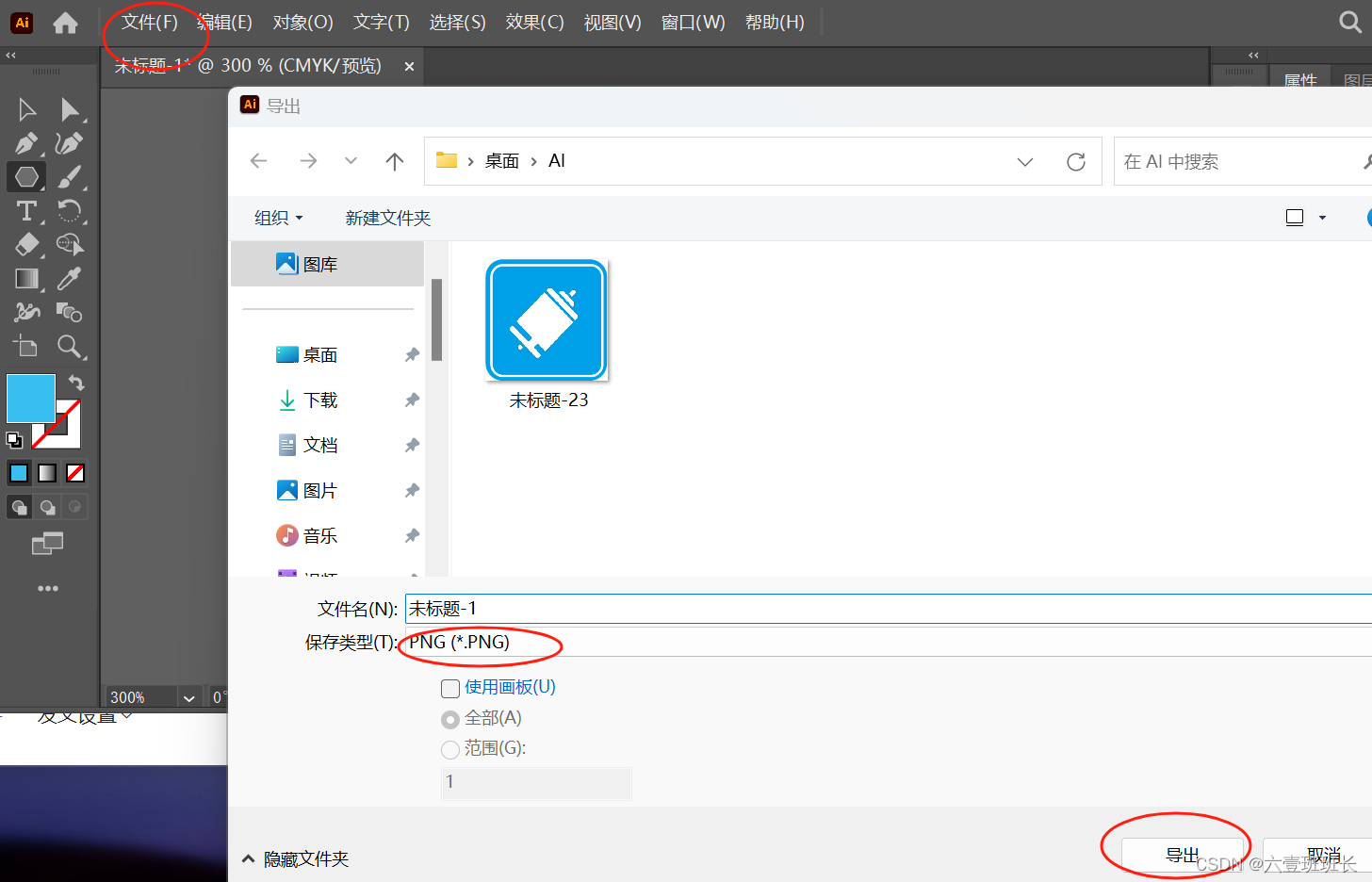Select the Eyedropper tool
Image resolution: width=1372 pixels, height=882 pixels.
70,278
